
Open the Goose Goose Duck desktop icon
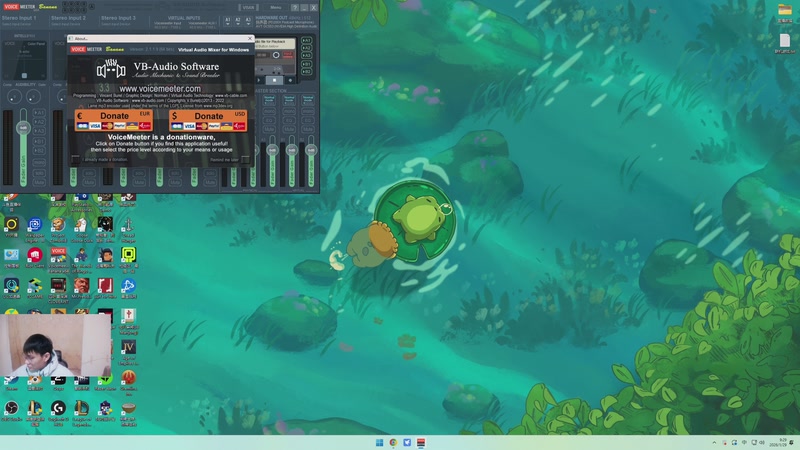pos(81,228)
